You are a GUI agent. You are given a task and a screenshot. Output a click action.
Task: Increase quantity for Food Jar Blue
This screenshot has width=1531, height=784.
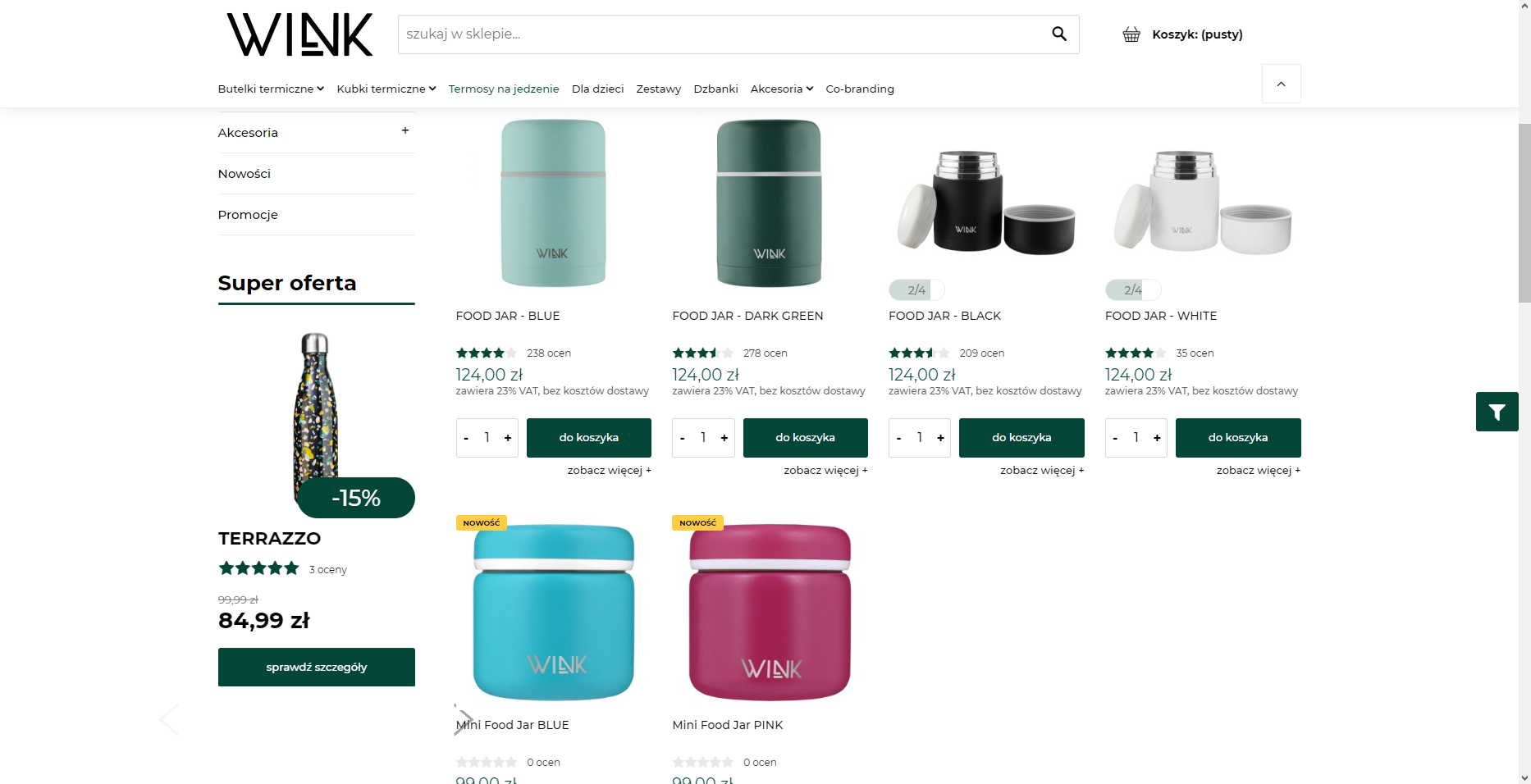pos(508,438)
